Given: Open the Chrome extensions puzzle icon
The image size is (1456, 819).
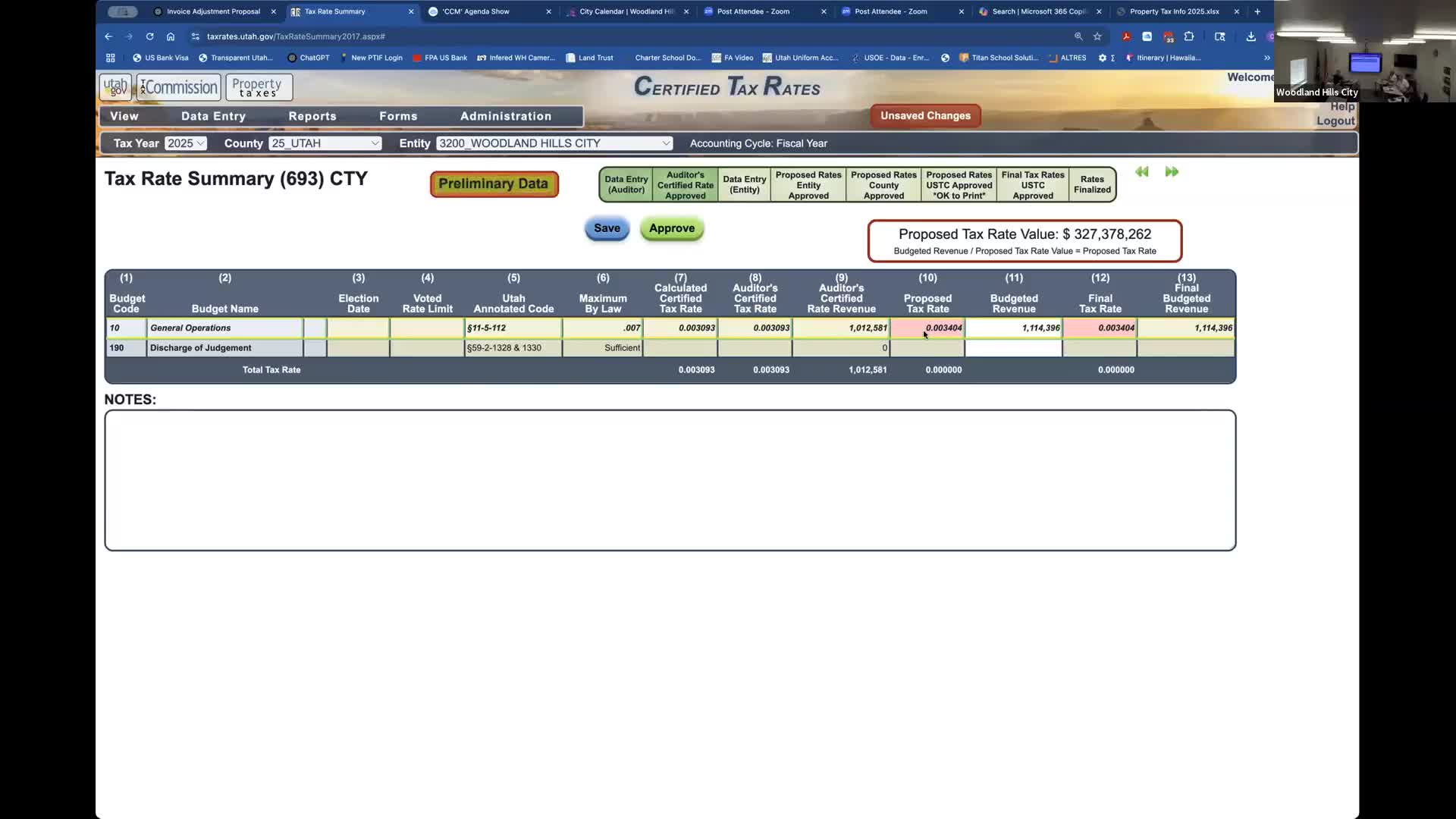Looking at the screenshot, I should point(1189,36).
